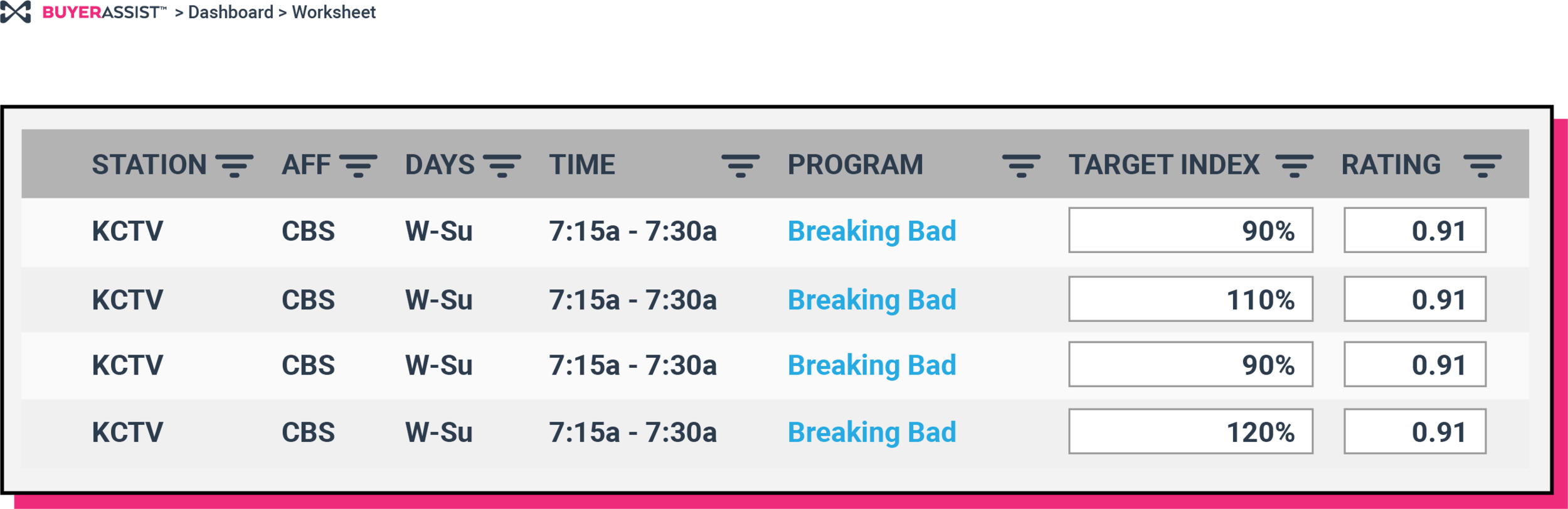Open the PROGRAM column filter icon
1568x509 pixels.
point(1021,166)
